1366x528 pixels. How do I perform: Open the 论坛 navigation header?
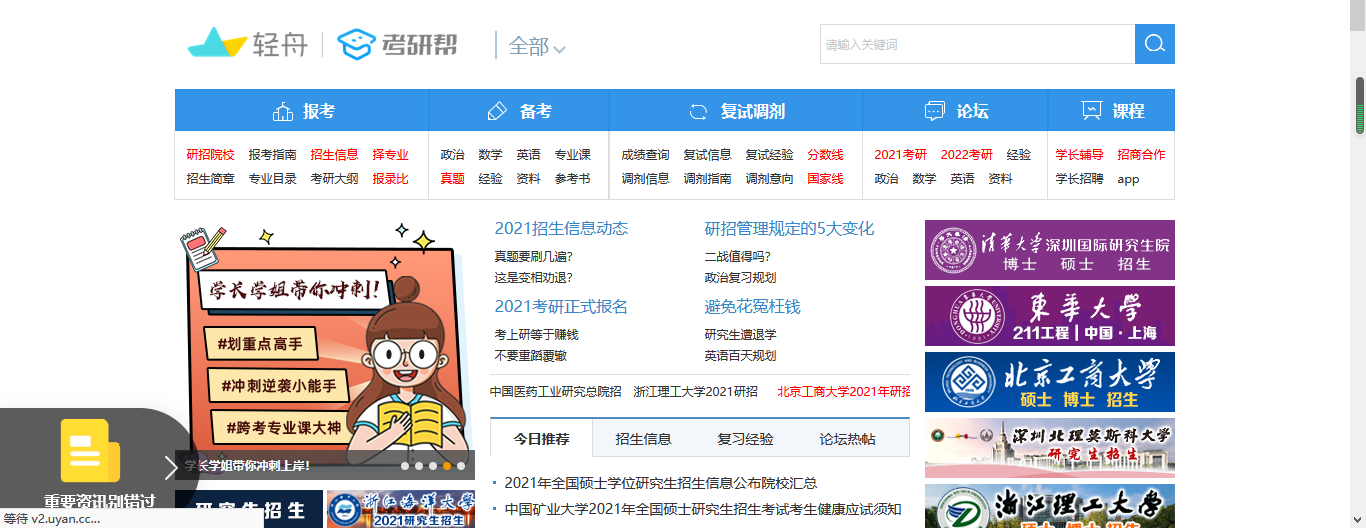click(955, 111)
